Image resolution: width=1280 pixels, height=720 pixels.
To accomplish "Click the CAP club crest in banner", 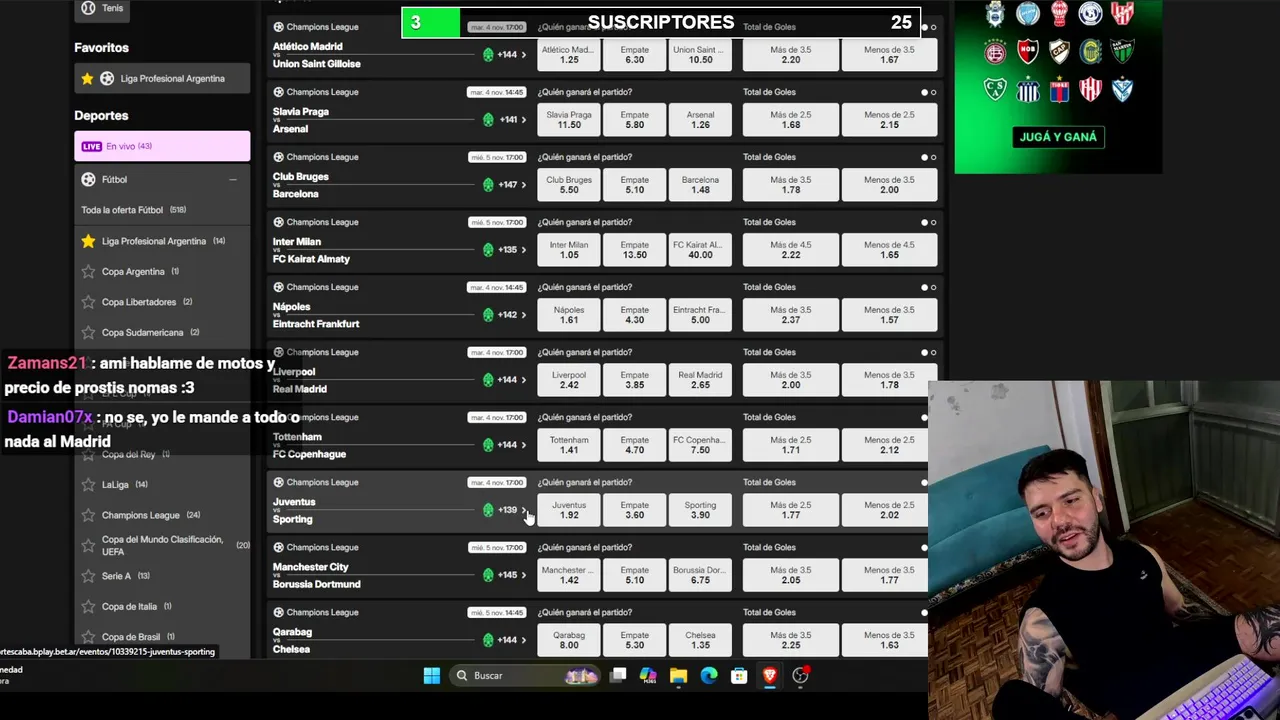I will [1059, 51].
